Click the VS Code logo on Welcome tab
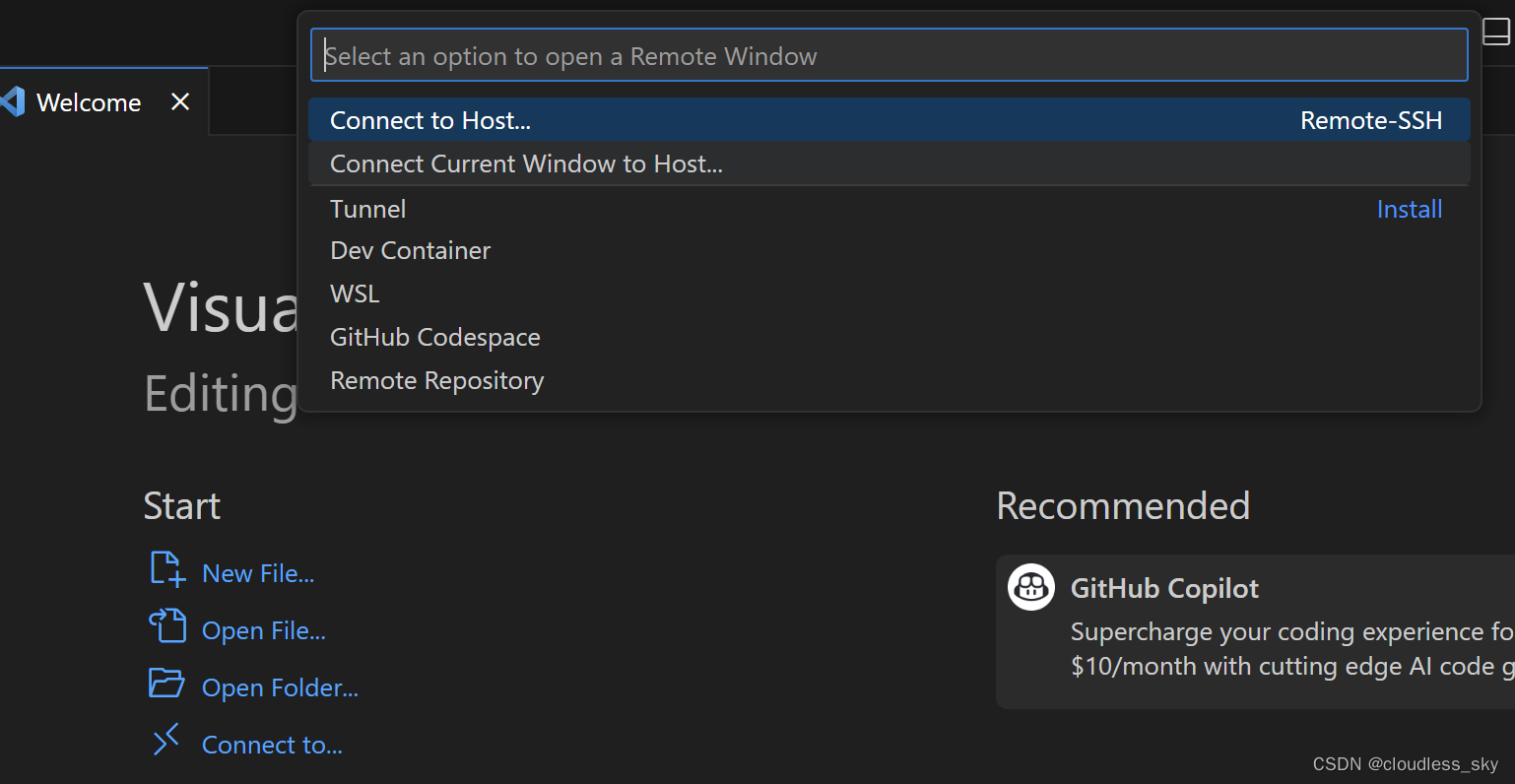Image resolution: width=1515 pixels, height=784 pixels. [12, 102]
